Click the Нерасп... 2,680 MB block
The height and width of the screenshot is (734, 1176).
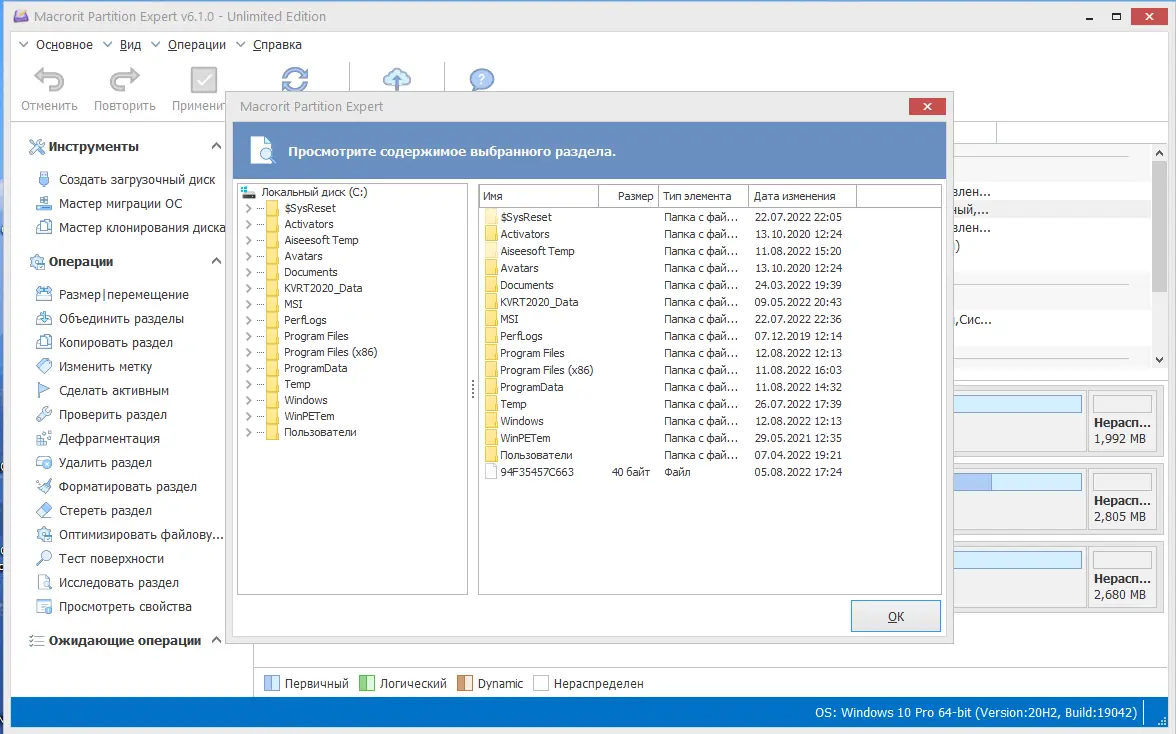[x=1121, y=577]
